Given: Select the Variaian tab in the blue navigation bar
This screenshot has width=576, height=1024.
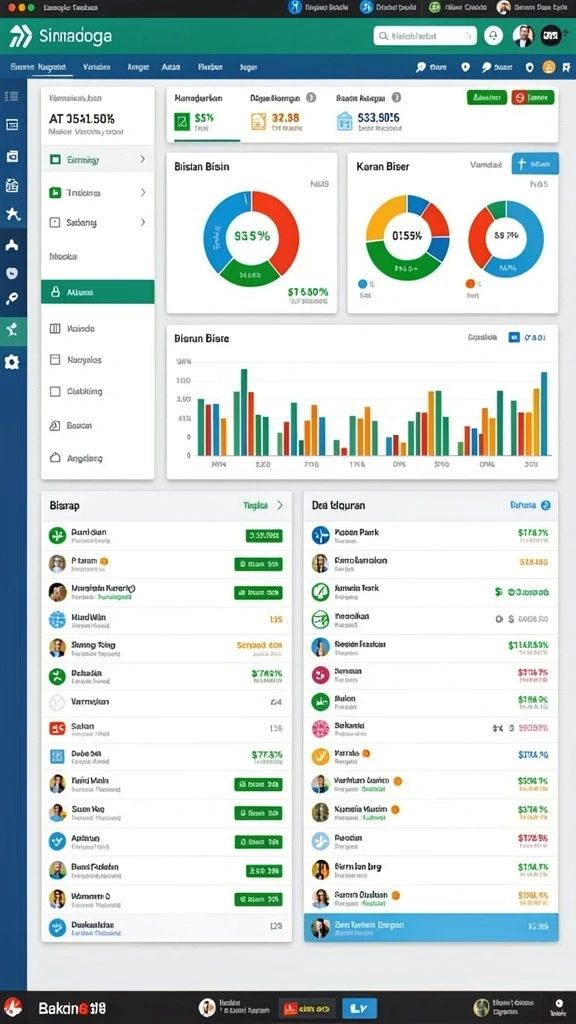Looking at the screenshot, I should tap(97, 67).
